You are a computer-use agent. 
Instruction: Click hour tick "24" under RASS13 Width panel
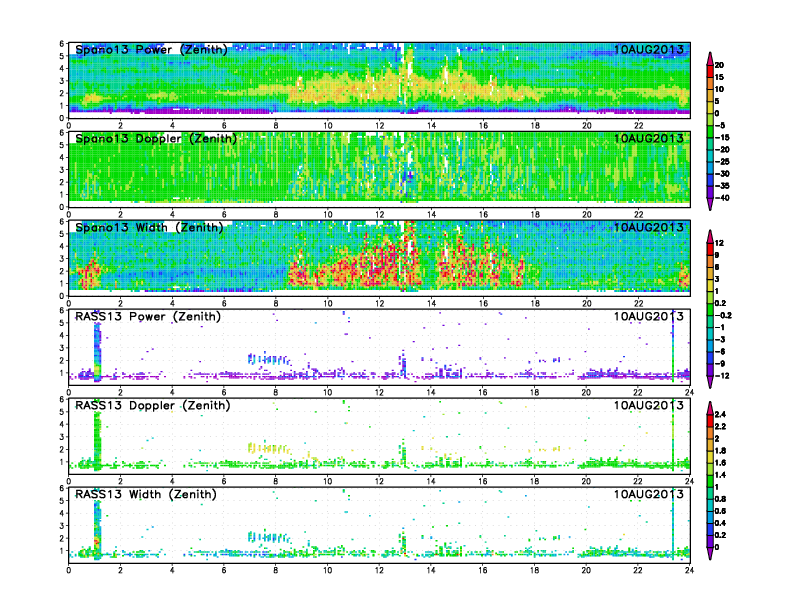pos(689,570)
